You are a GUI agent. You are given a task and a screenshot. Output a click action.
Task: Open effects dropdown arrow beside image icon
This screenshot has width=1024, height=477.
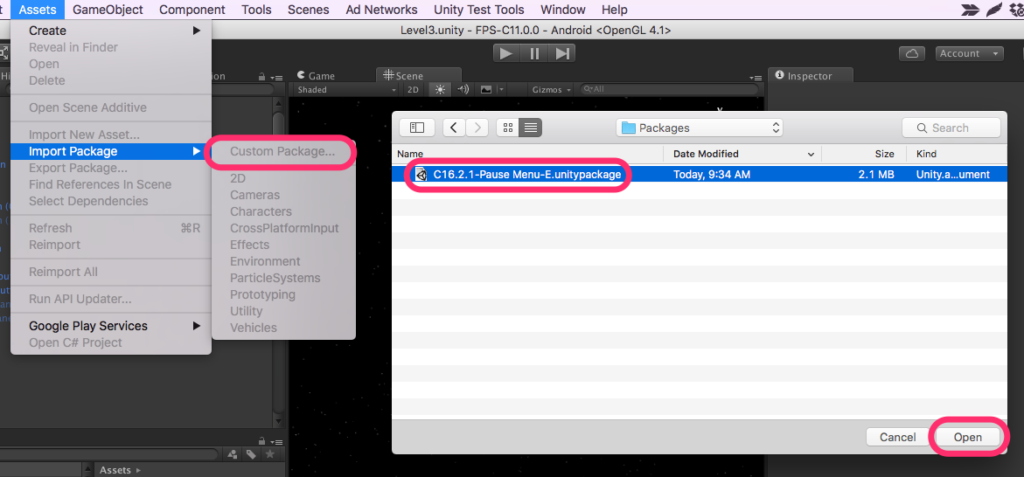pos(501,90)
